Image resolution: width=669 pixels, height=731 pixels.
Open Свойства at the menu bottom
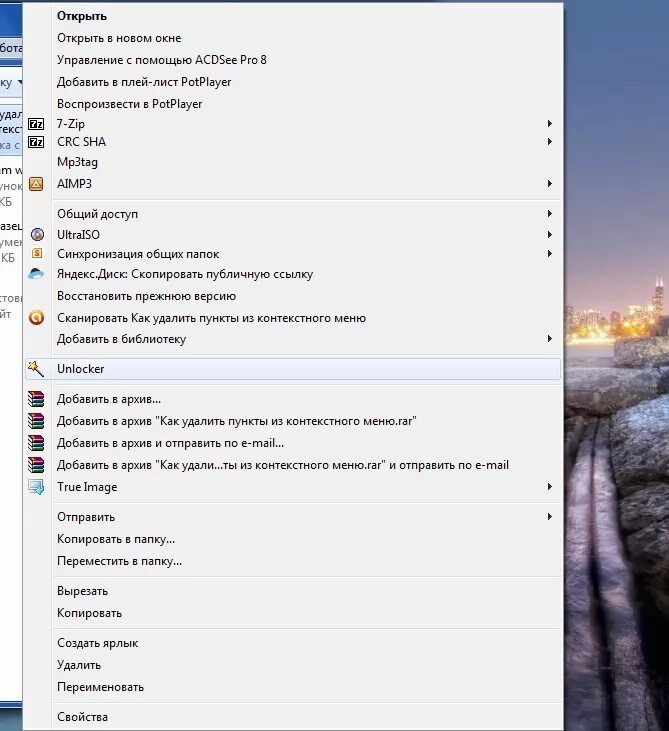293,717
